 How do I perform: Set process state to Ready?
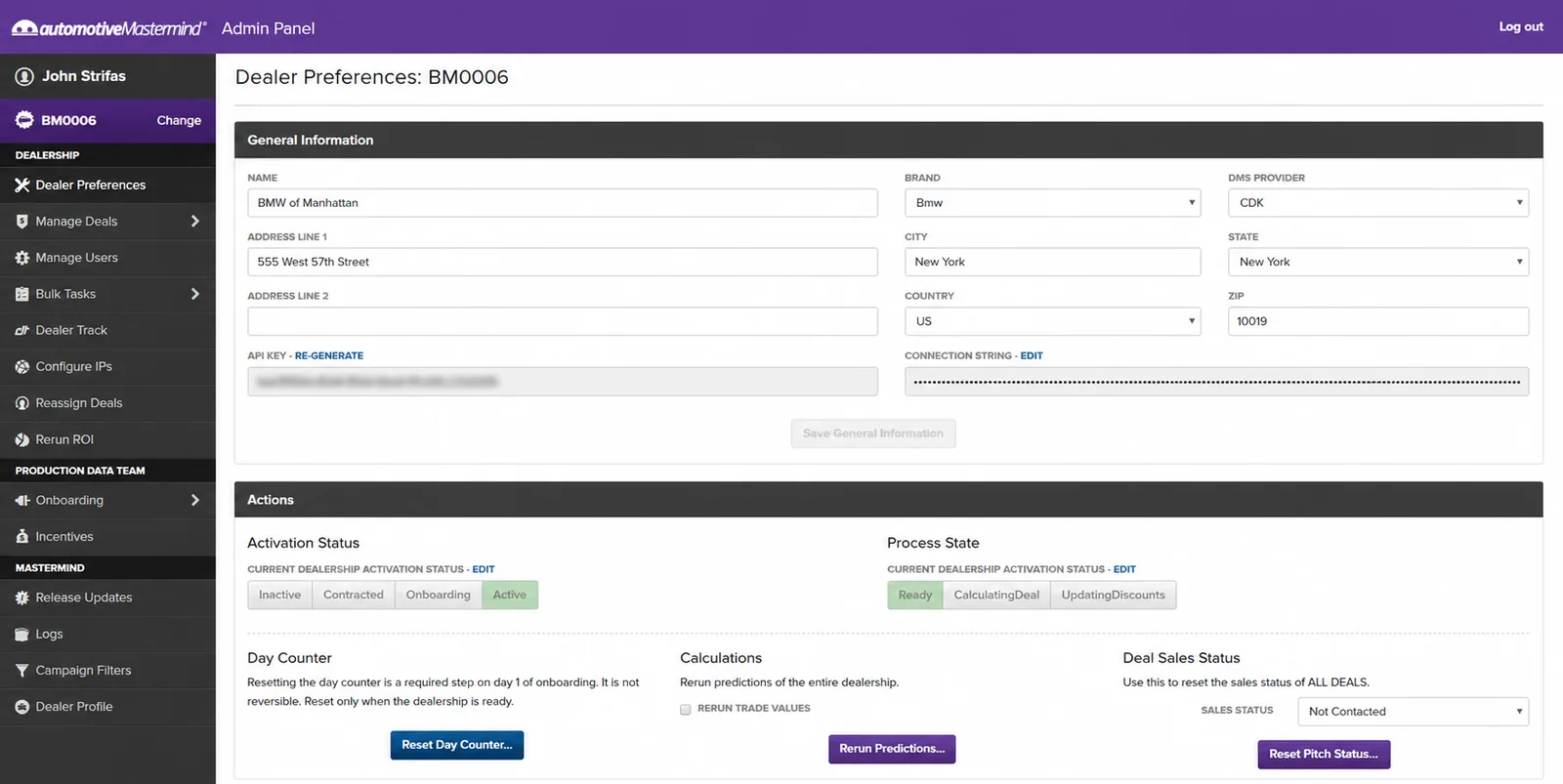coord(915,595)
